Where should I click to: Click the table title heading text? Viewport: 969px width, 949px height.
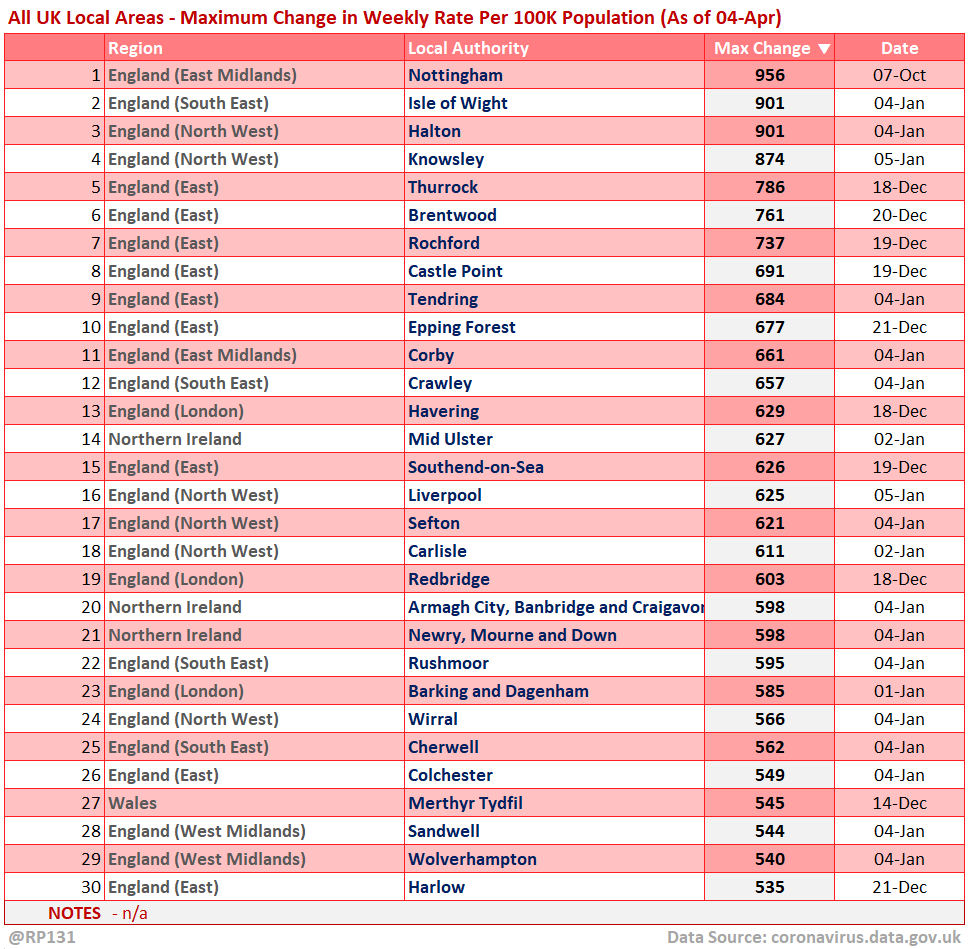395,17
